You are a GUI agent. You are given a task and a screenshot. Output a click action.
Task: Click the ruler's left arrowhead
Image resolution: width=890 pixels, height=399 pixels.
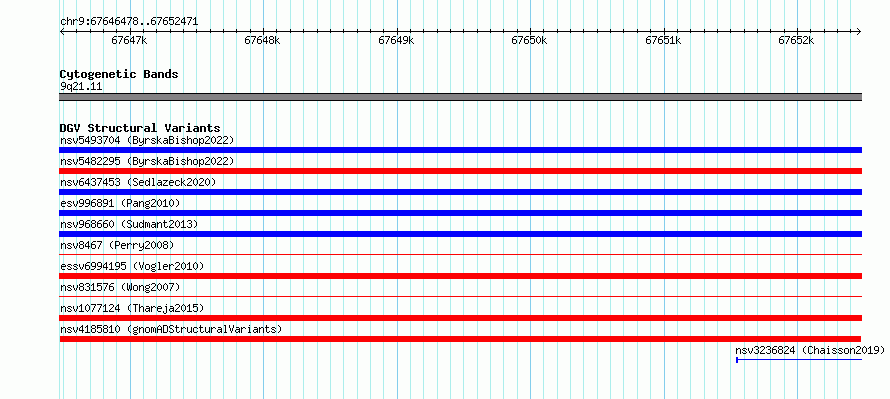coord(62,31)
